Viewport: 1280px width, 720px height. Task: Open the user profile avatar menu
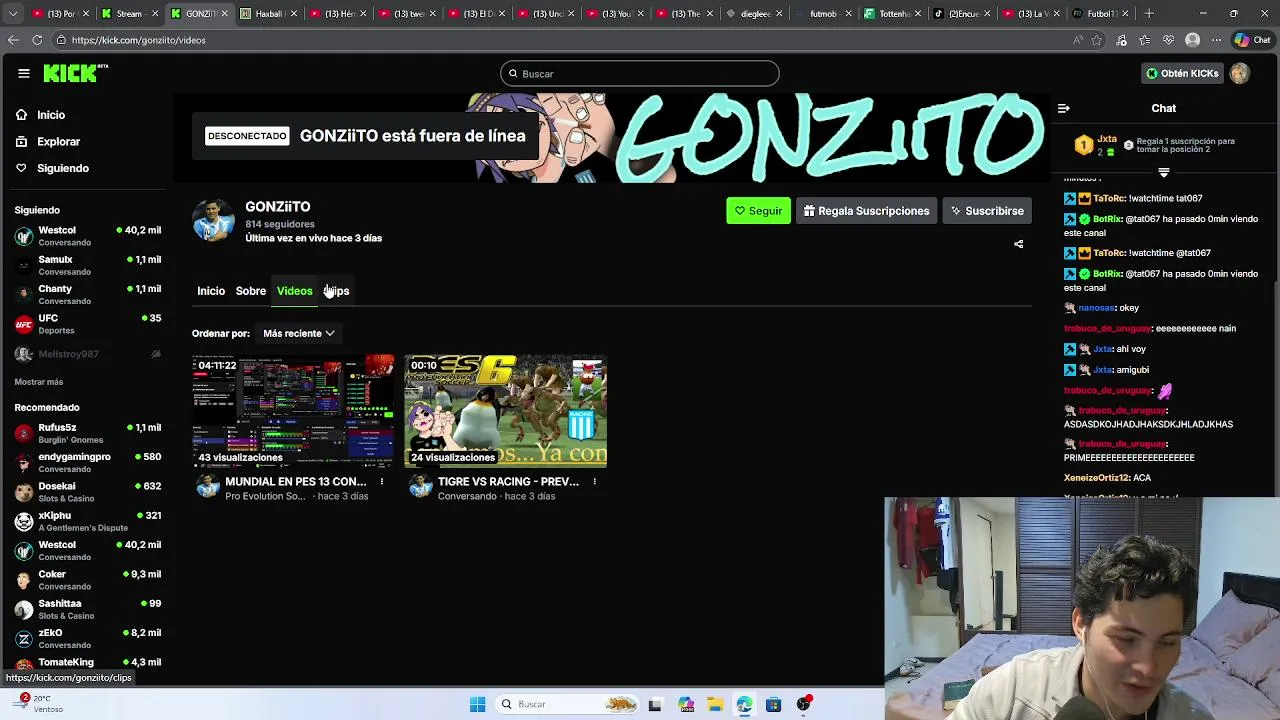tap(1240, 73)
